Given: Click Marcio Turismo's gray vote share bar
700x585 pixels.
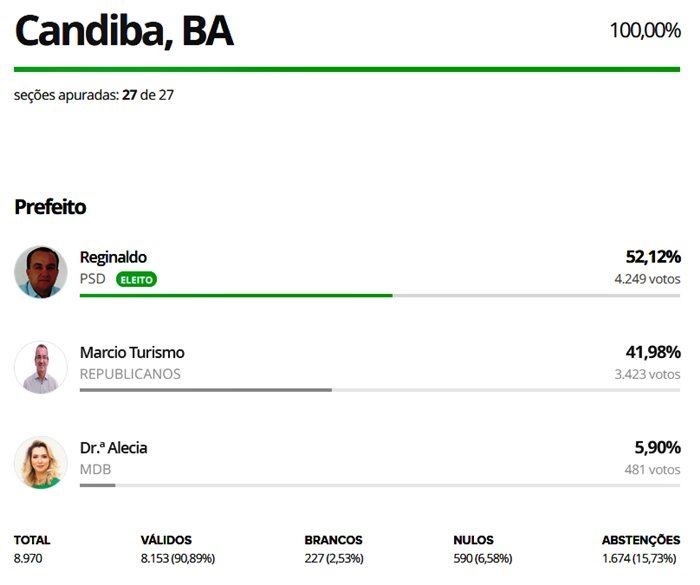Looking at the screenshot, I should coord(206,390).
